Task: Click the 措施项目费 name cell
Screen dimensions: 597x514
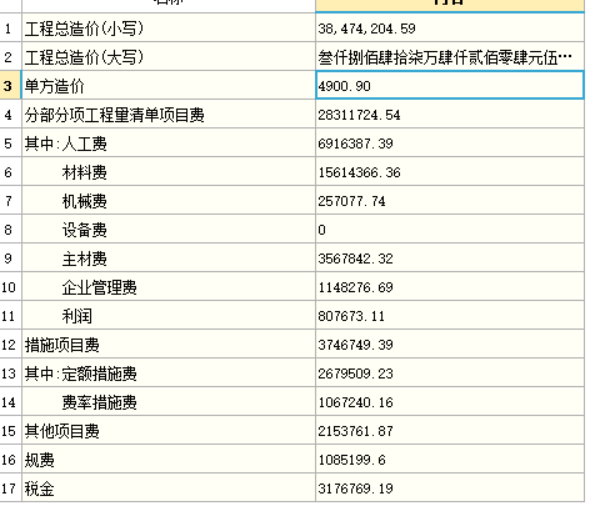Action: (169, 344)
